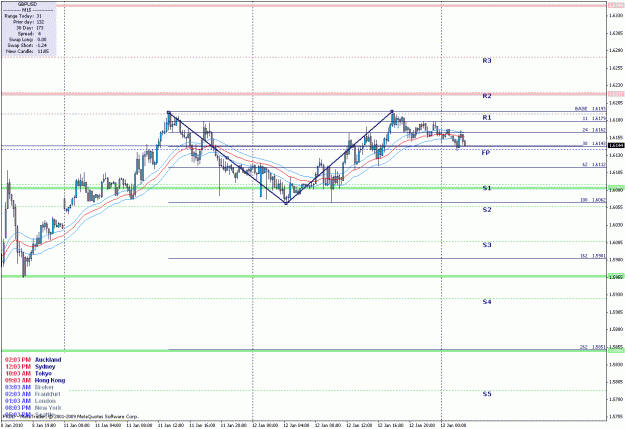Click the London session clock entry
Screen dimensions: 625x429
click(x=30, y=401)
